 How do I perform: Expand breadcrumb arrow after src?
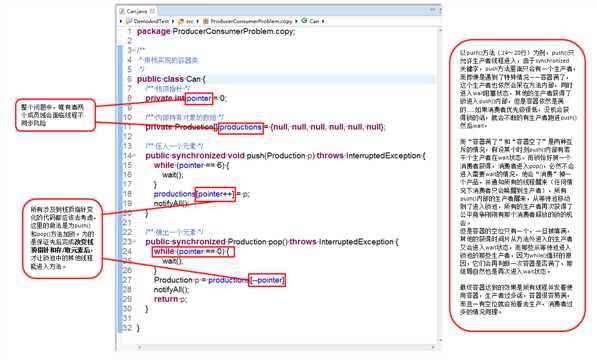click(198, 21)
